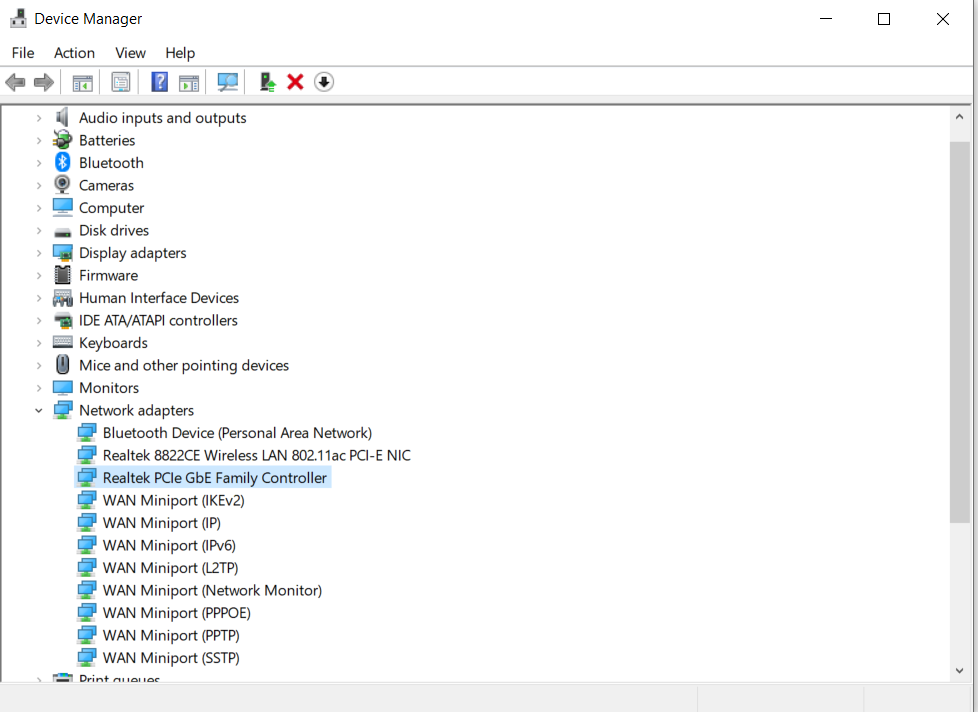The height and width of the screenshot is (712, 978).
Task: Expand the Firmware chevron
Action: [x=39, y=275]
